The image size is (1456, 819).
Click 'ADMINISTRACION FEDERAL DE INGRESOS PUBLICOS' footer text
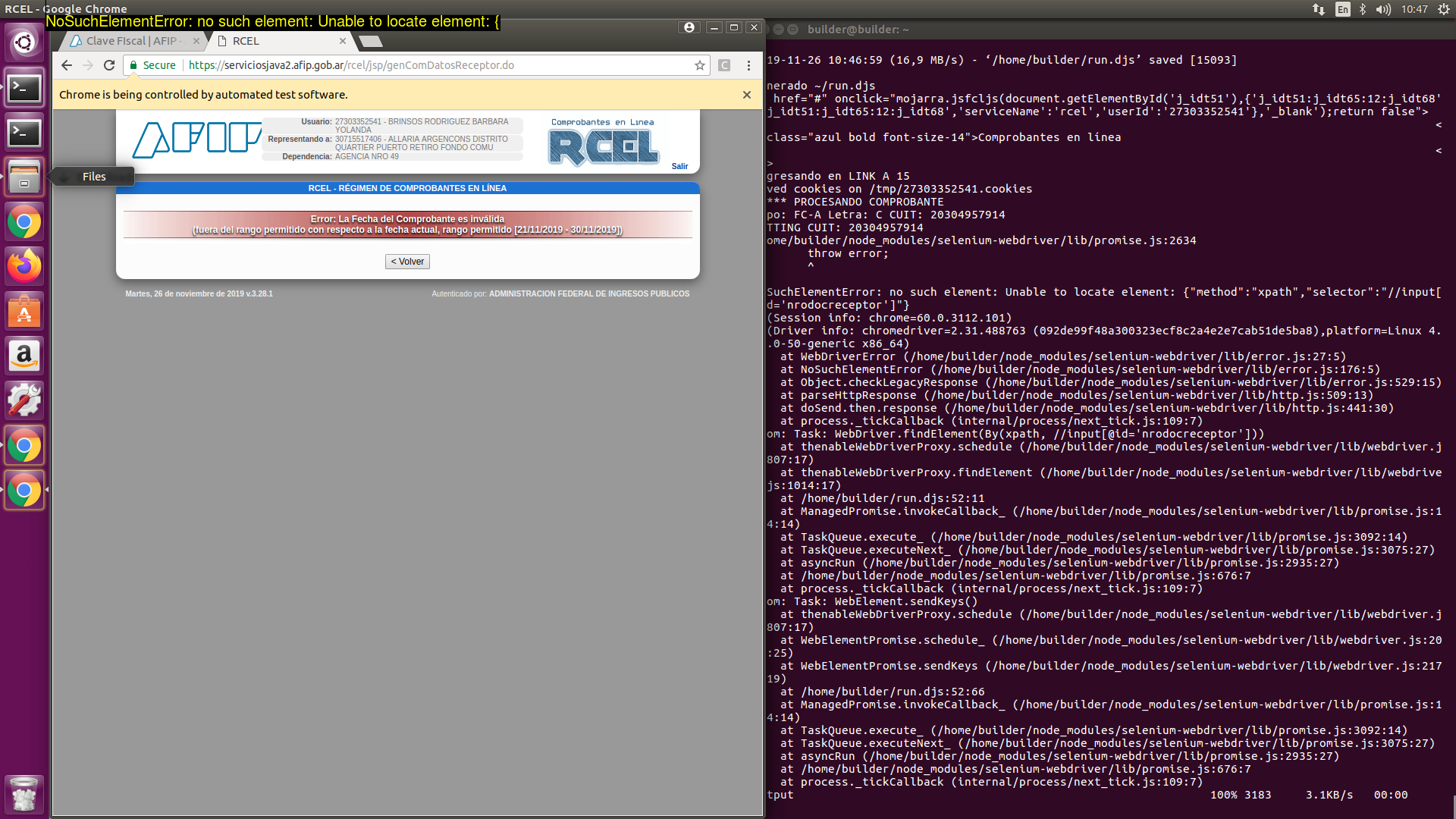tap(589, 293)
